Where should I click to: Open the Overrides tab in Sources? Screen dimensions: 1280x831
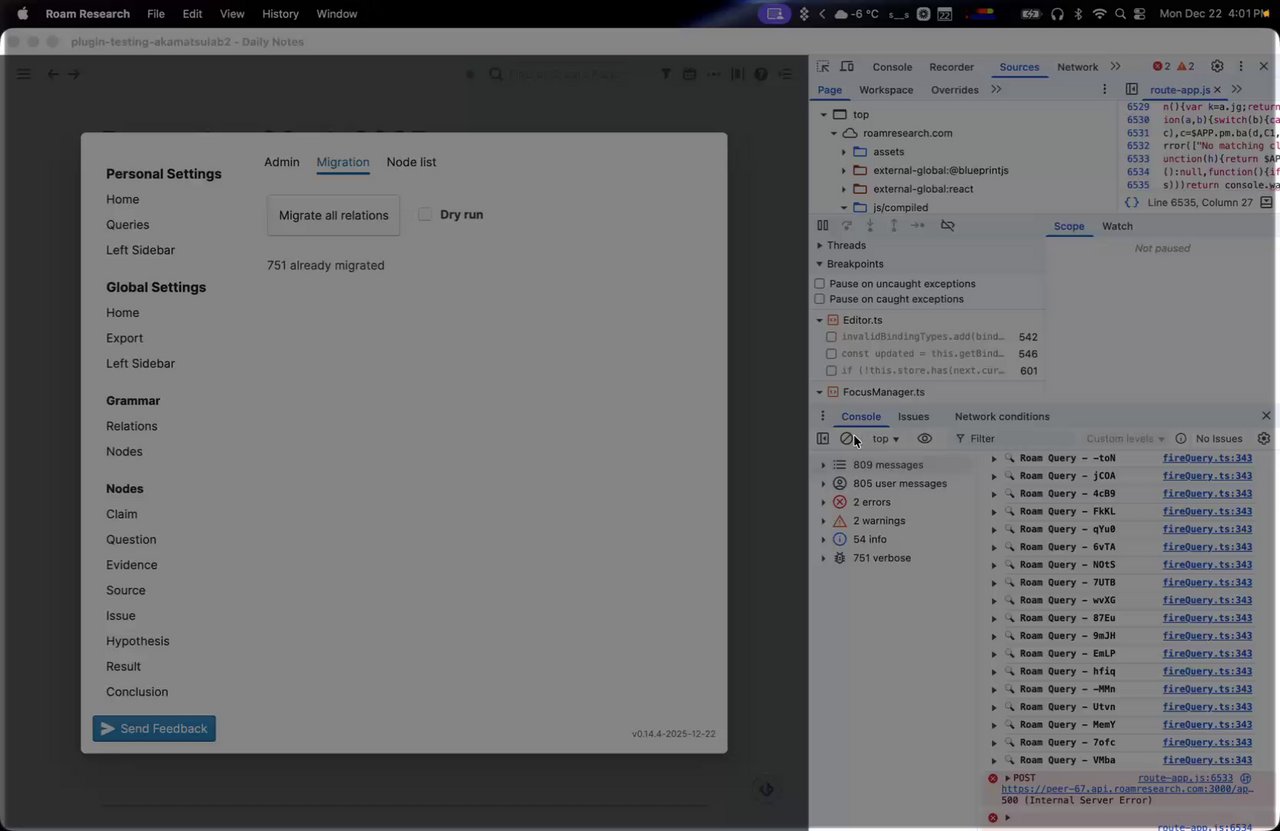pos(955,90)
